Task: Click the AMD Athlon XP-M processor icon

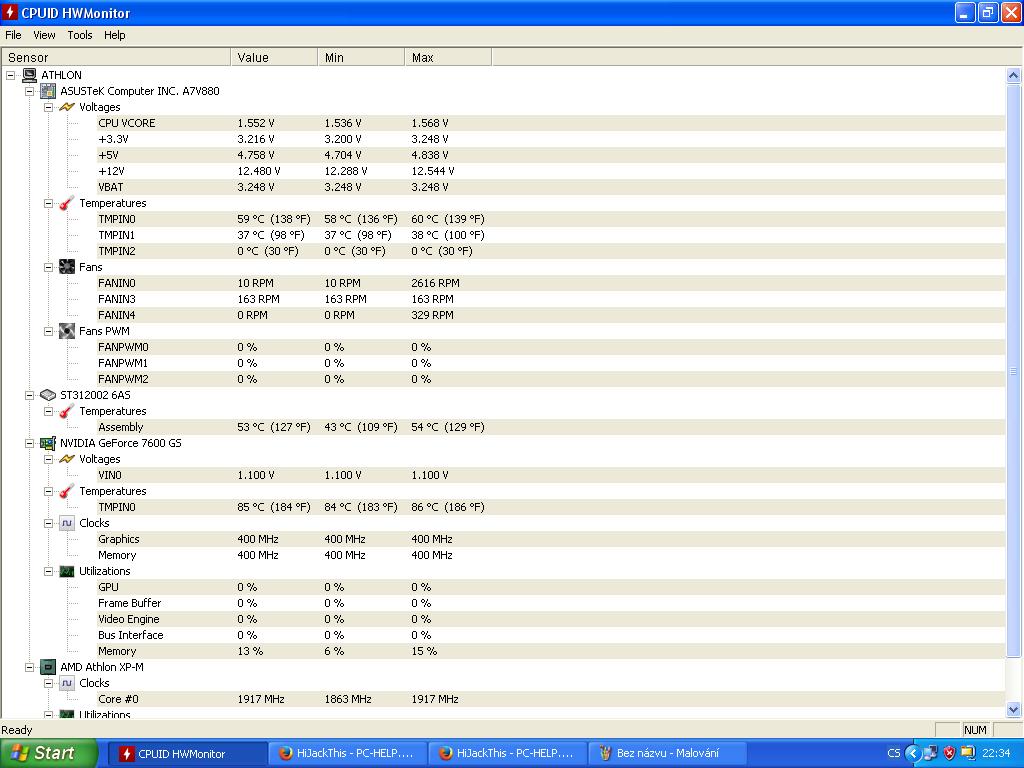Action: coord(48,667)
